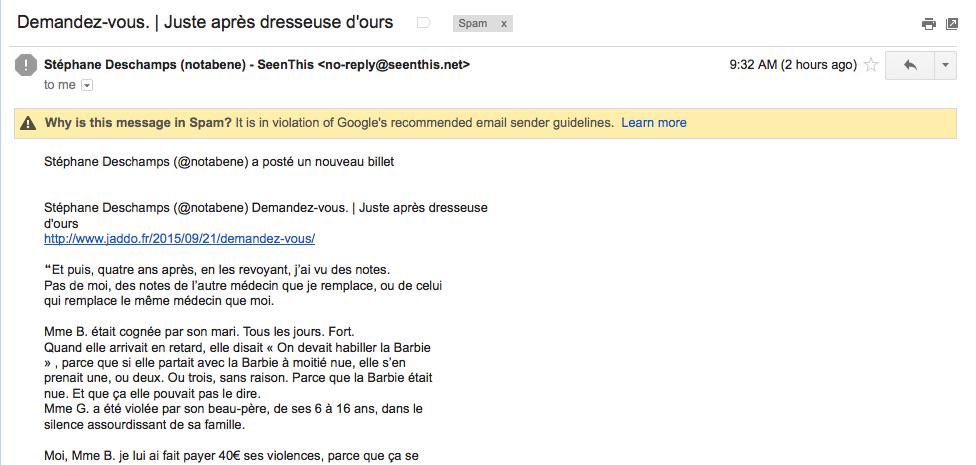Click the 9:32 AM timestamp
The image size is (976, 465).
click(x=793, y=65)
